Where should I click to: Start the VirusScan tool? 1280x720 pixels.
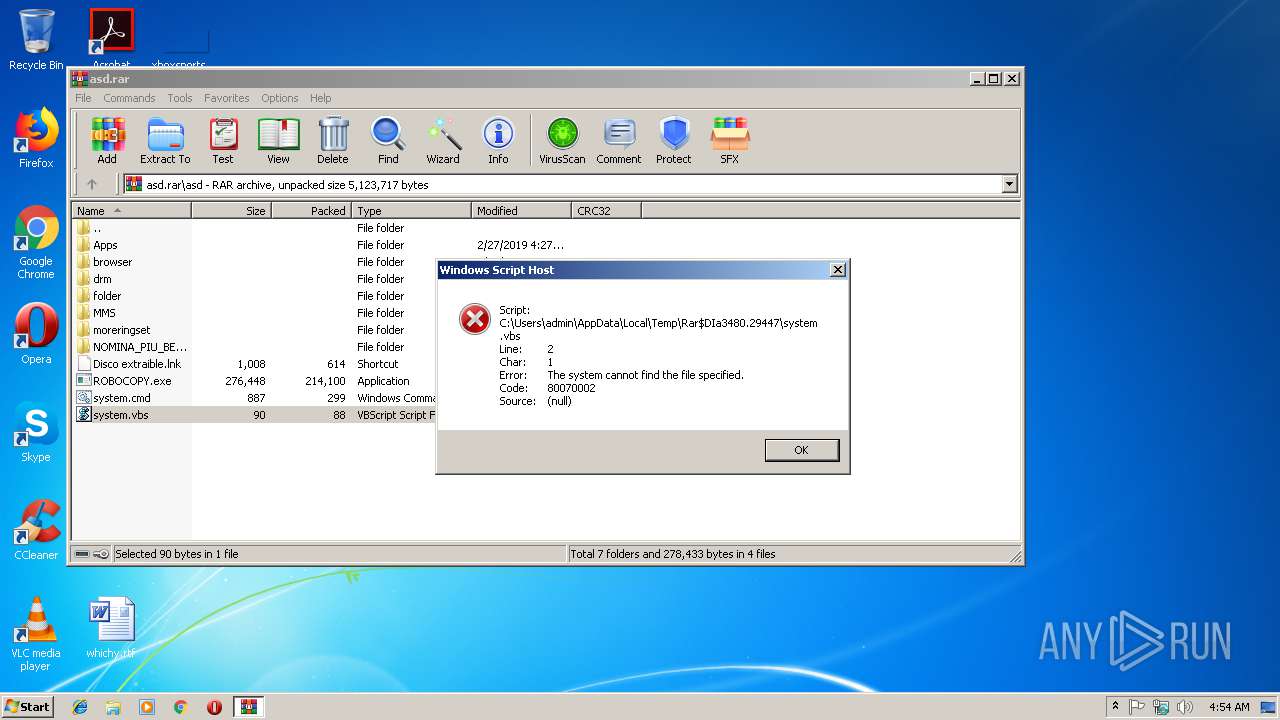562,141
